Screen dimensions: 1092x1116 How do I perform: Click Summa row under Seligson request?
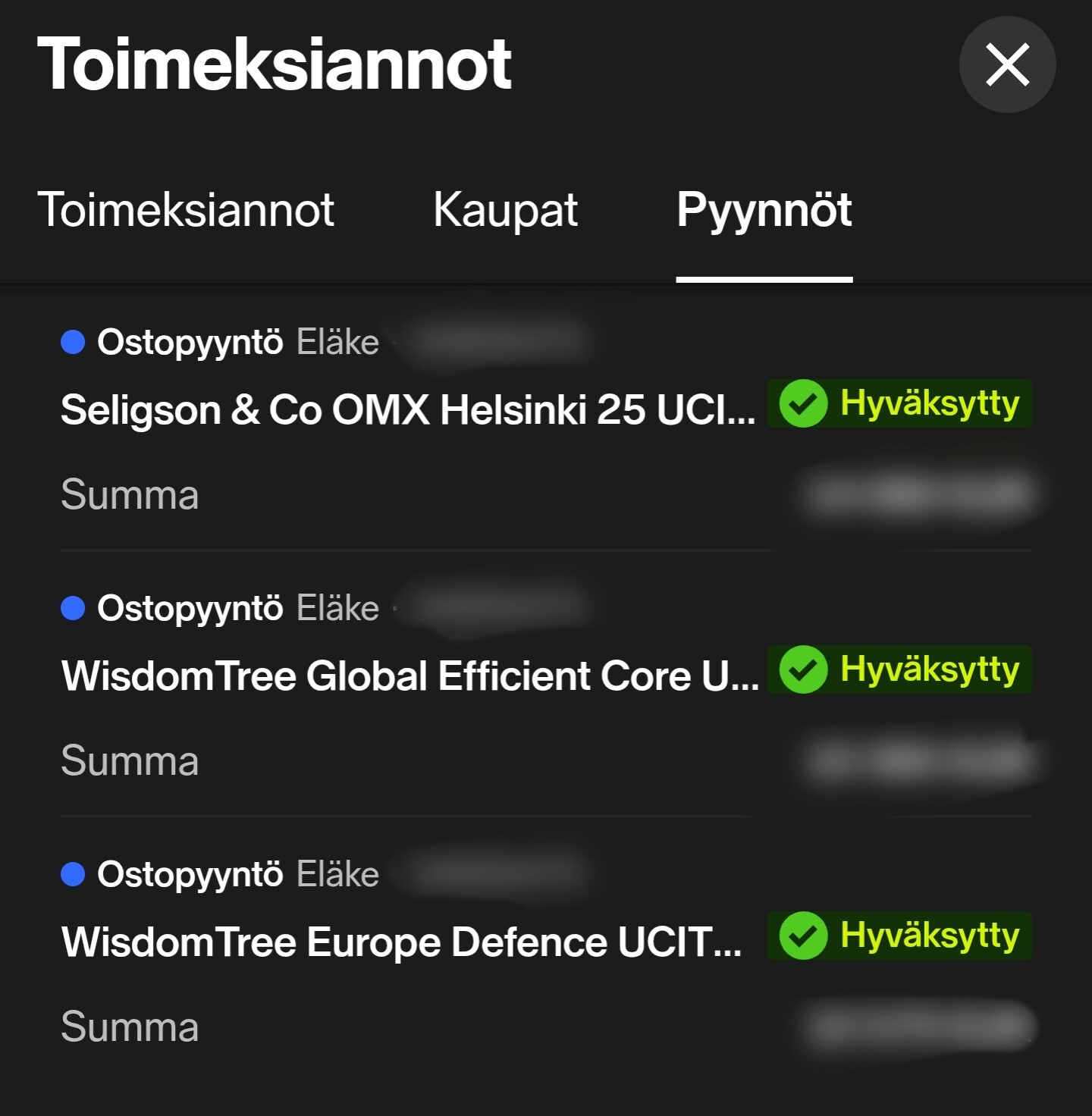coord(130,495)
